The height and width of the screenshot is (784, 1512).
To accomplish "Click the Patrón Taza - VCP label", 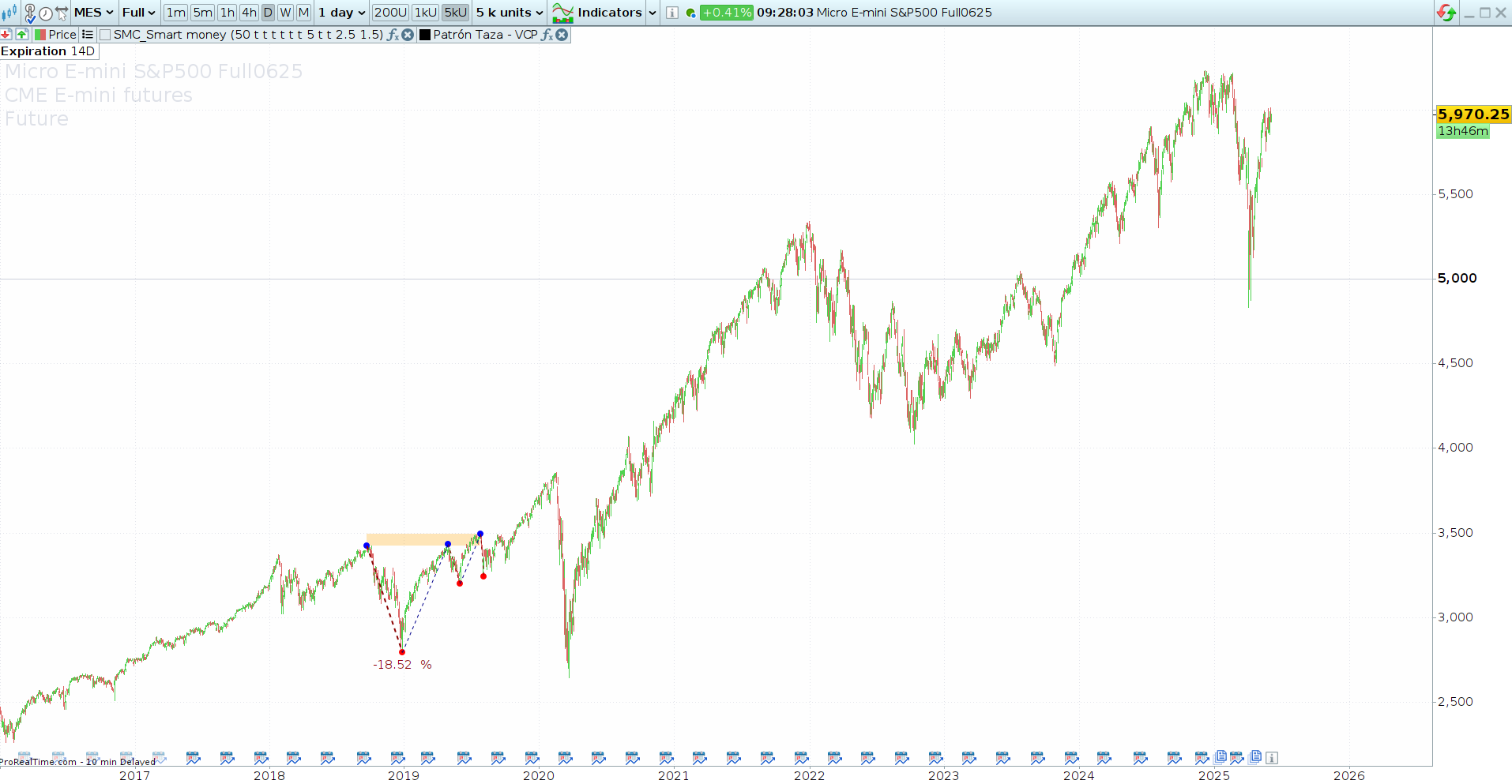I will (x=485, y=35).
